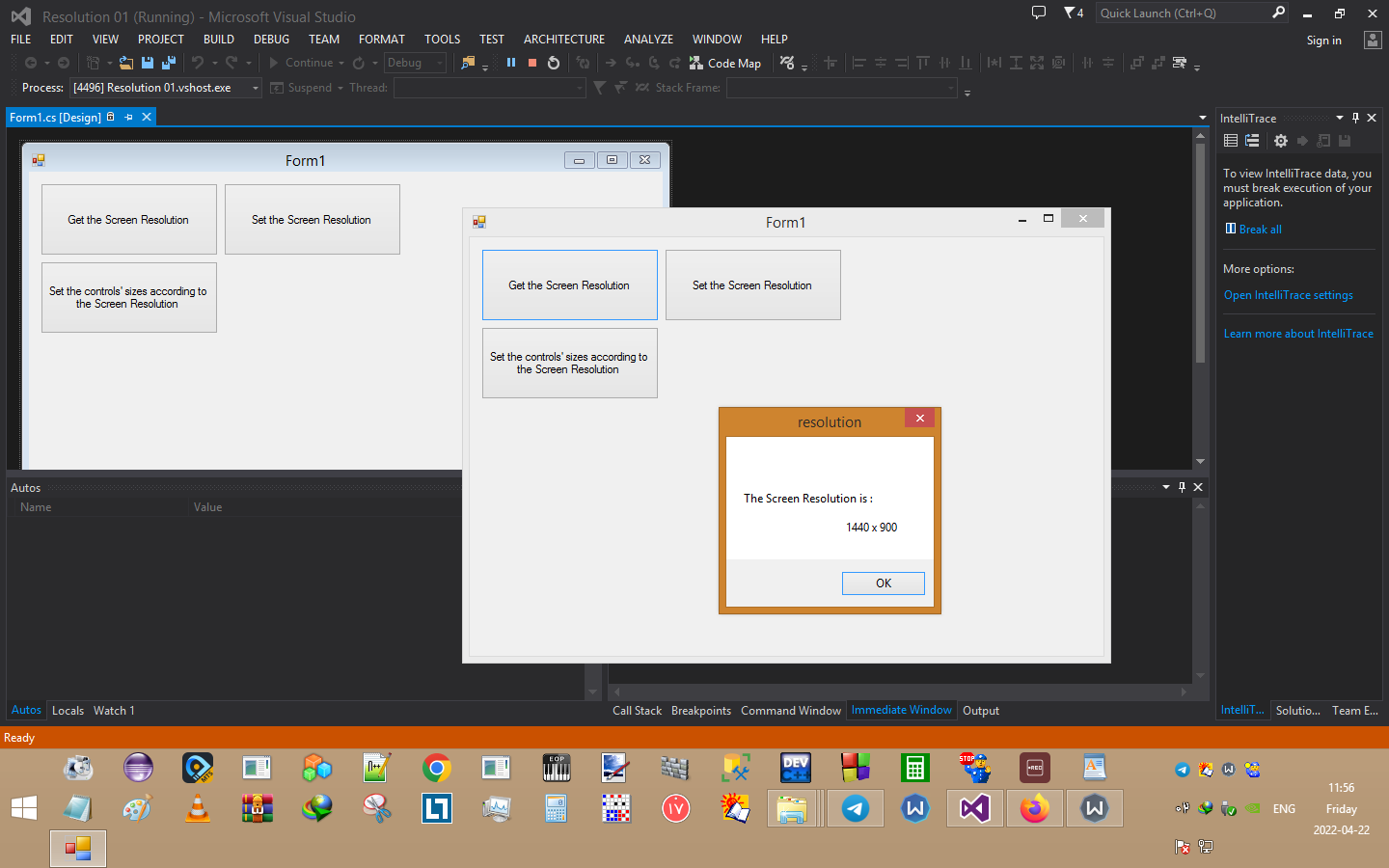Screen dimensions: 1389x868
Task: Close the resolution message box
Action: (x=920, y=418)
